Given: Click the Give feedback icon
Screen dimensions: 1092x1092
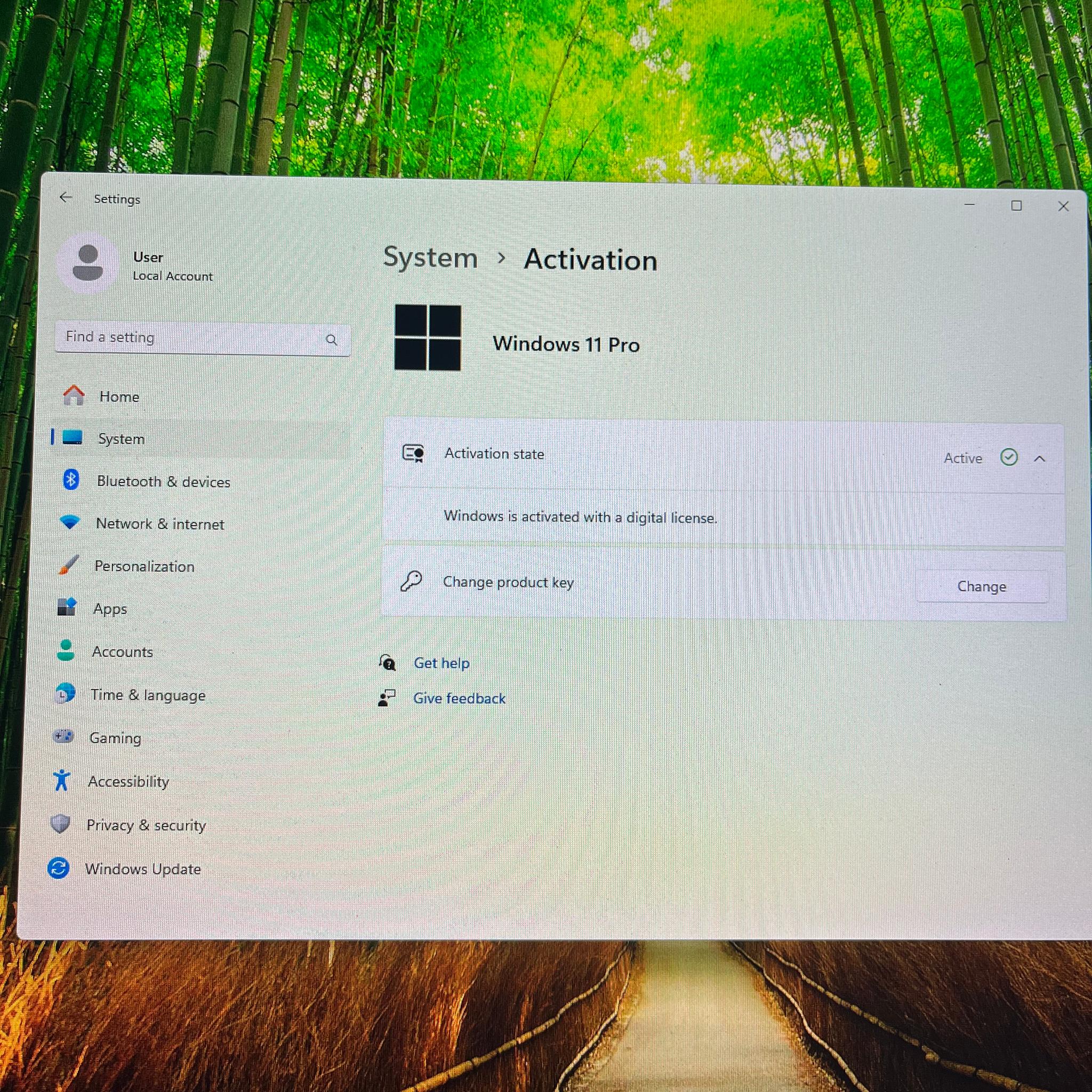Looking at the screenshot, I should click(x=387, y=697).
